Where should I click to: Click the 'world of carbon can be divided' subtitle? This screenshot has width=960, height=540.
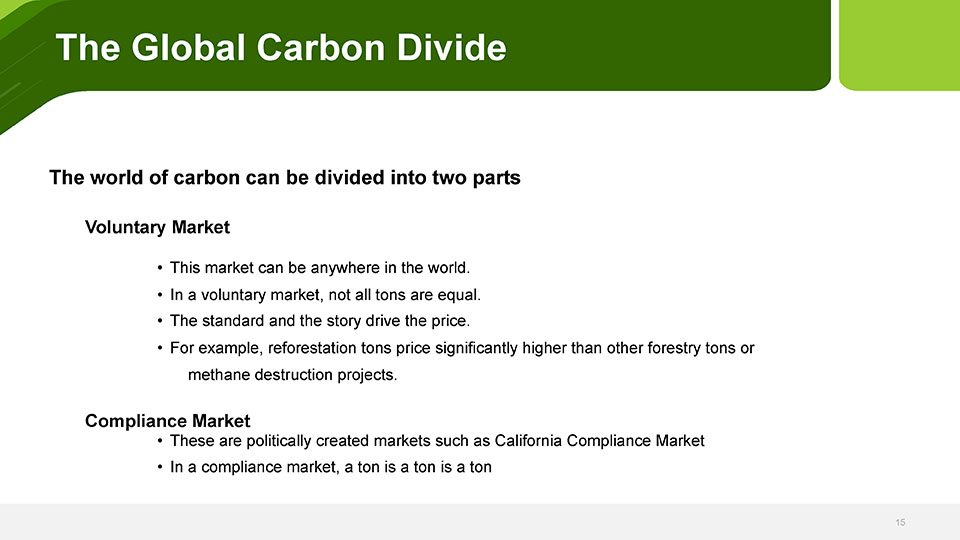click(x=284, y=179)
